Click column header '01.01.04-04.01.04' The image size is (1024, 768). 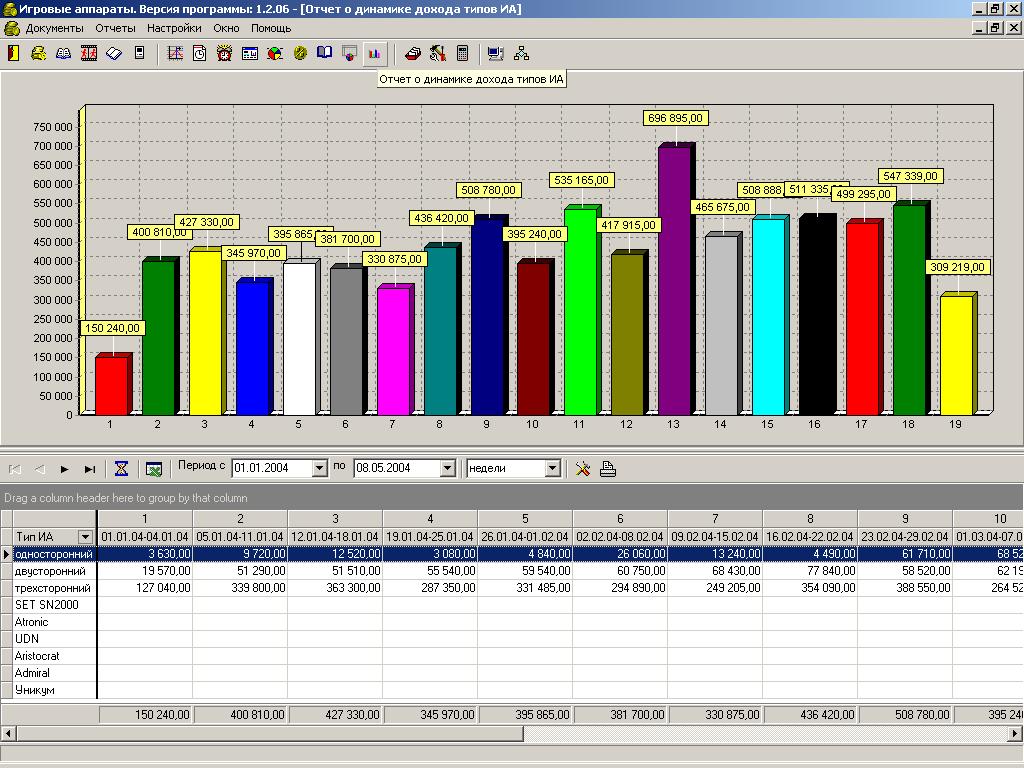[145, 537]
